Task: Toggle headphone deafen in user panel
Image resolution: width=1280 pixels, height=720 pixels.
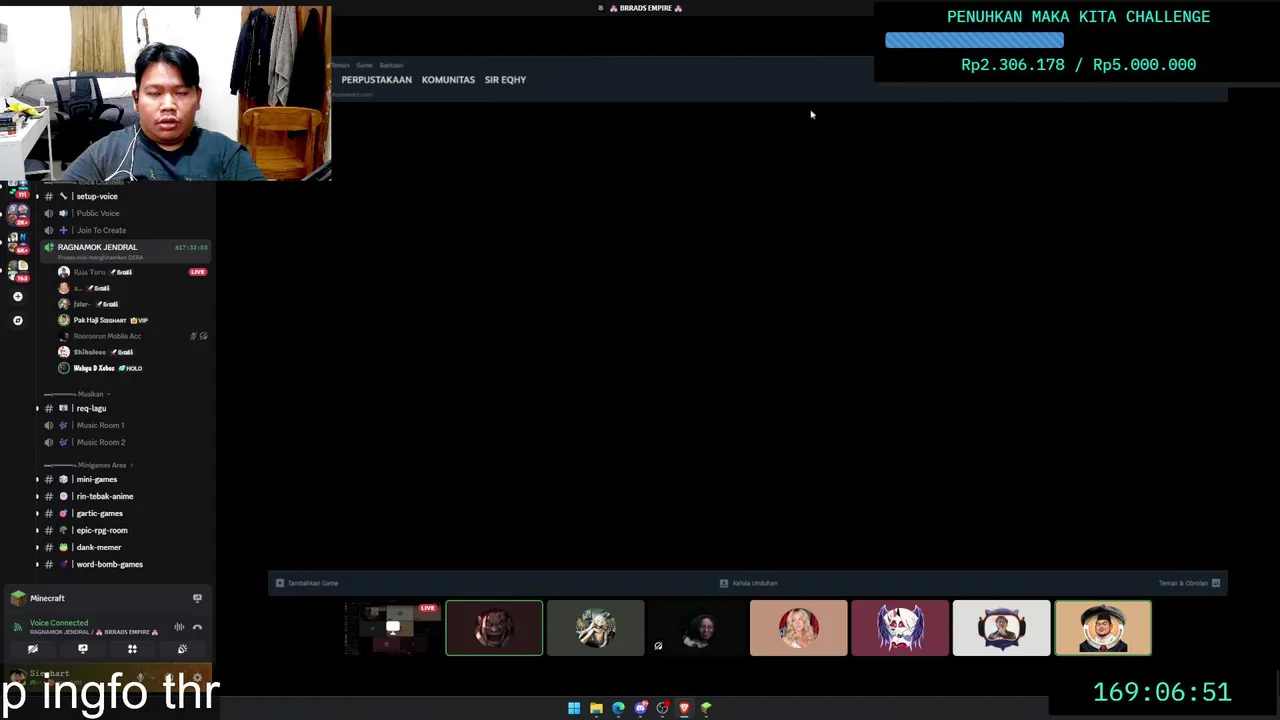Action: pyautogui.click(x=169, y=677)
